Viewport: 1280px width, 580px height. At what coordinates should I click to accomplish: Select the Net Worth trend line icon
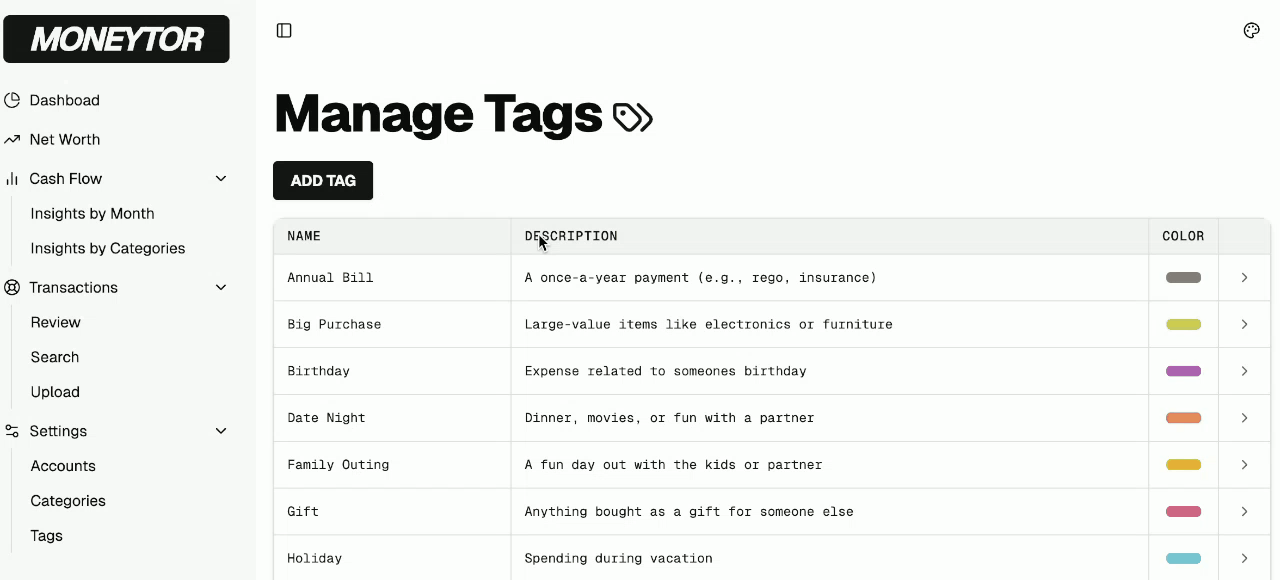tap(12, 139)
